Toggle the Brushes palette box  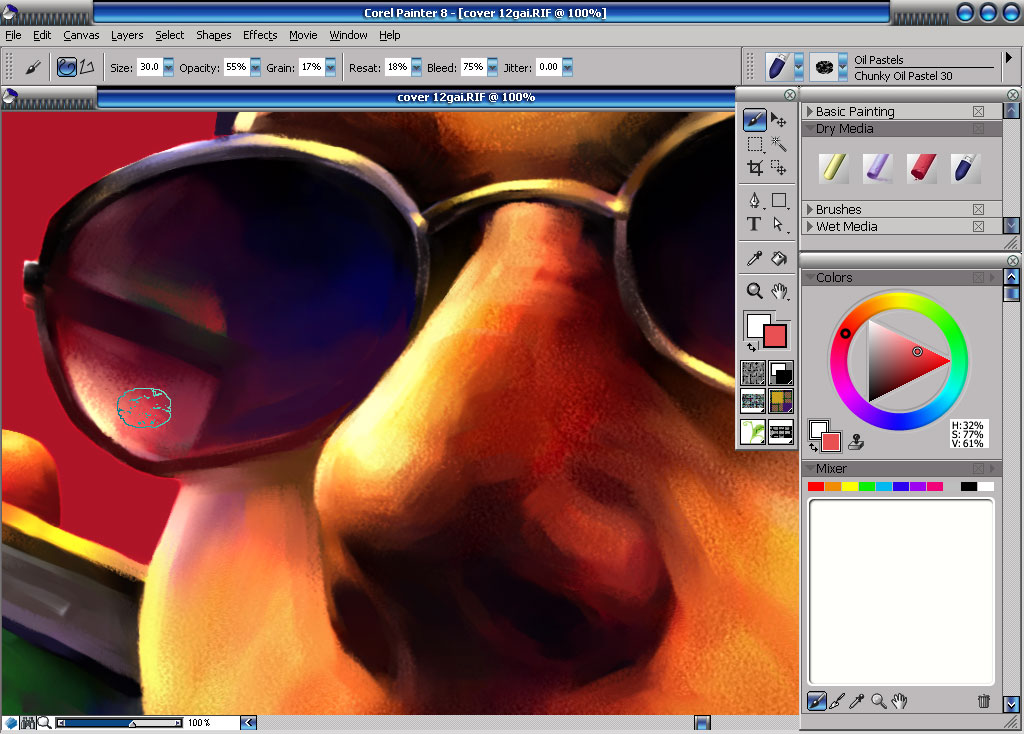[x=978, y=210]
